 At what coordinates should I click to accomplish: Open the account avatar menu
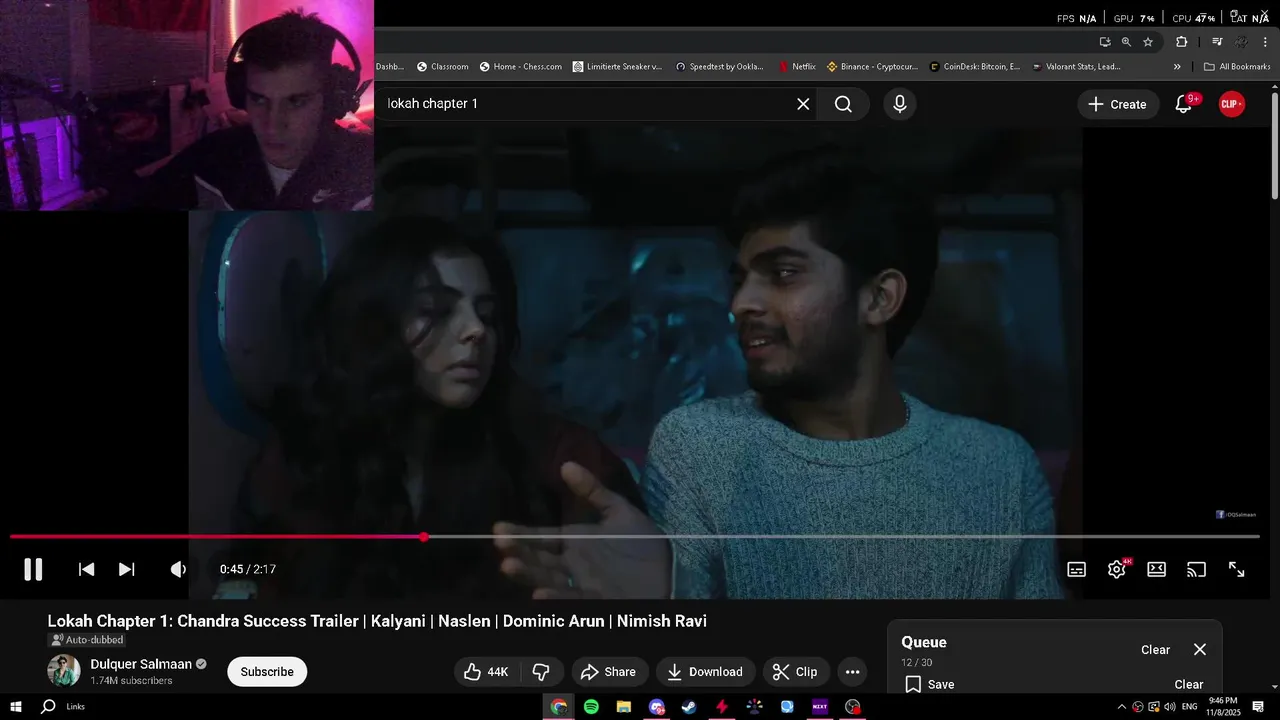[x=1232, y=104]
